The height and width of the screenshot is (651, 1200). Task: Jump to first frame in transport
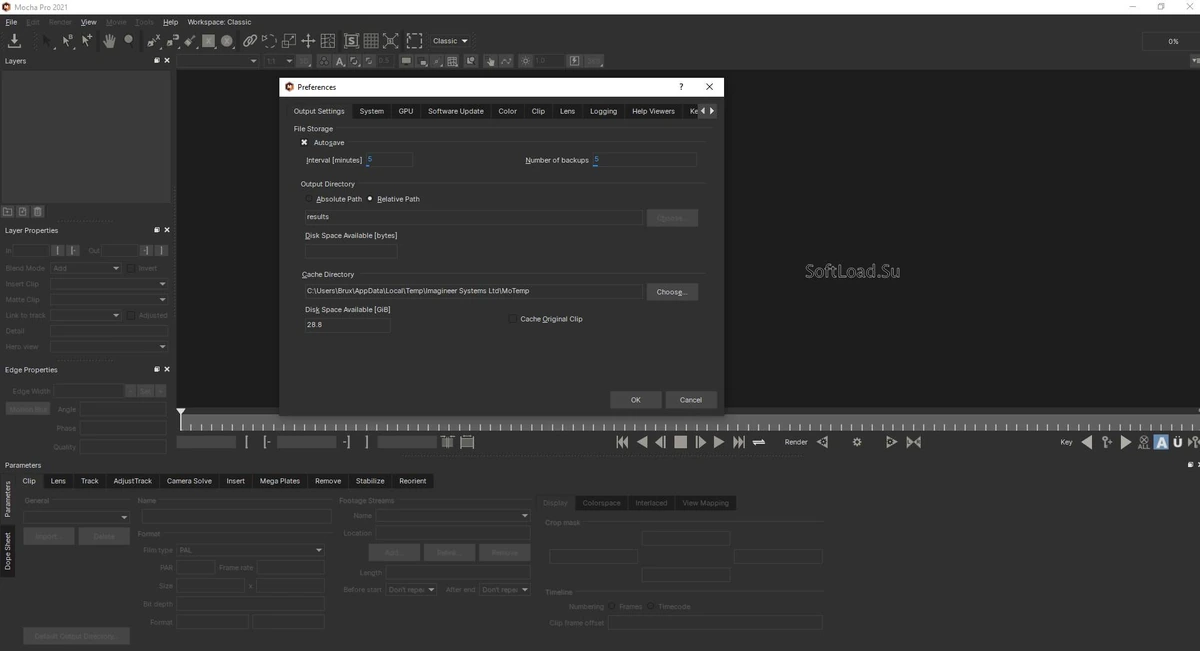622,442
